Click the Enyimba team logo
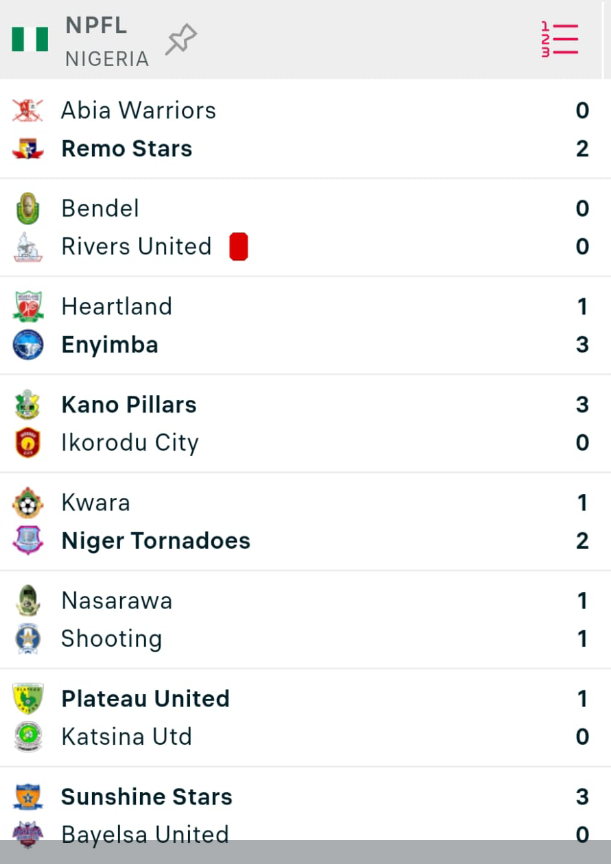Screen dimensions: 611x864 [x=28, y=345]
